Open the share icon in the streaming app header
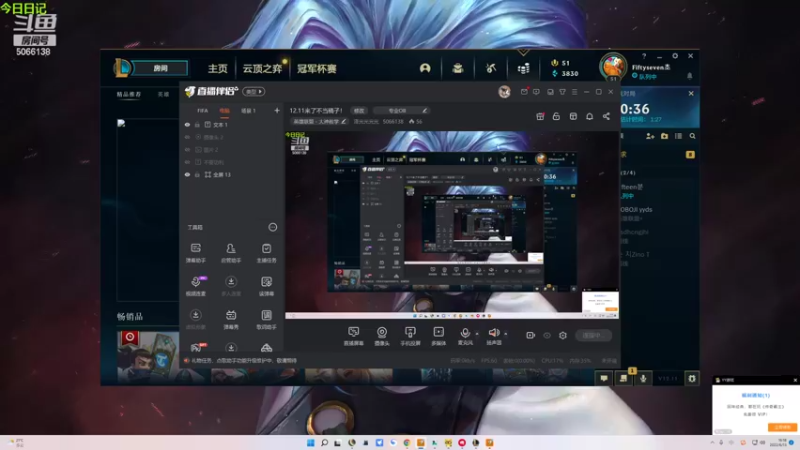The height and width of the screenshot is (450, 800). pyautogui.click(x=606, y=116)
